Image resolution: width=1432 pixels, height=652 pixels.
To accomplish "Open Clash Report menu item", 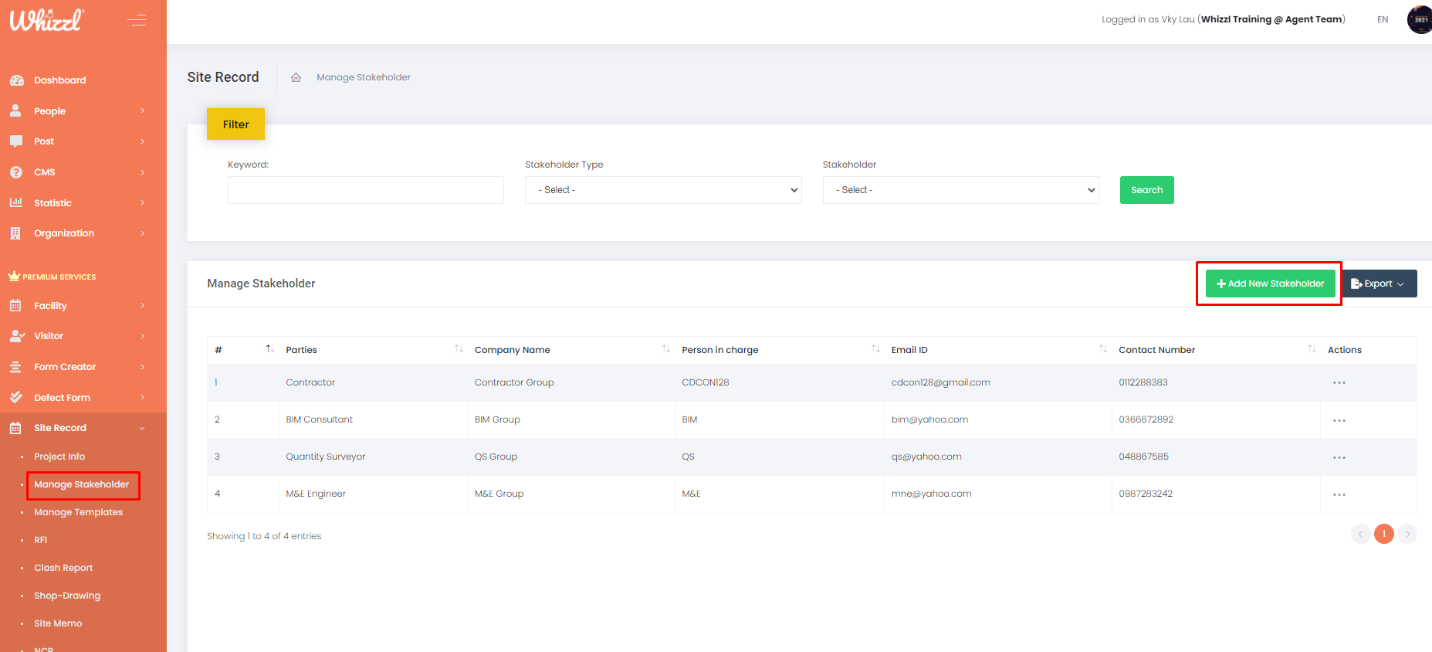I will point(63,568).
